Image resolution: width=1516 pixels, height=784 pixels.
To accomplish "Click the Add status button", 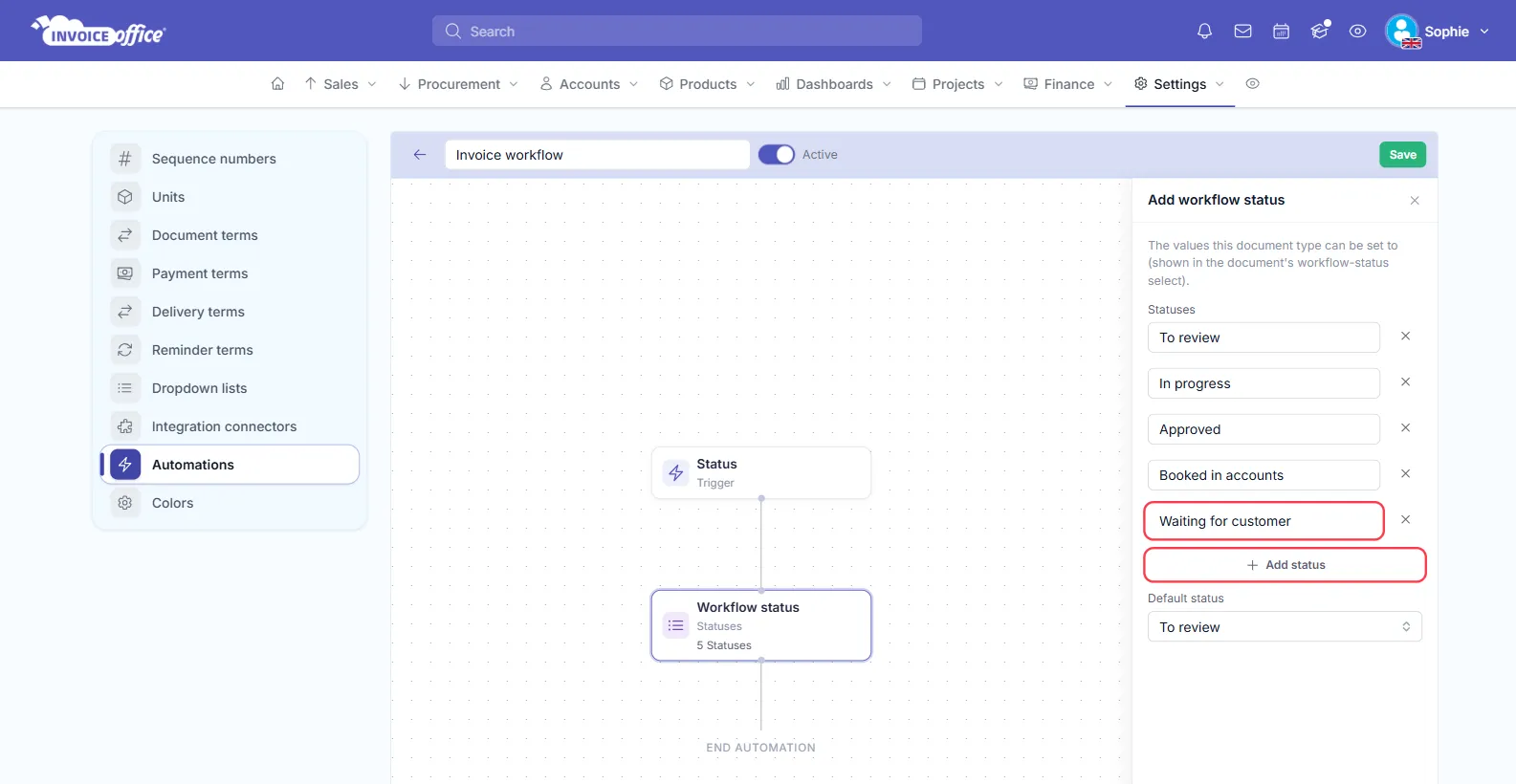I will click(1285, 565).
